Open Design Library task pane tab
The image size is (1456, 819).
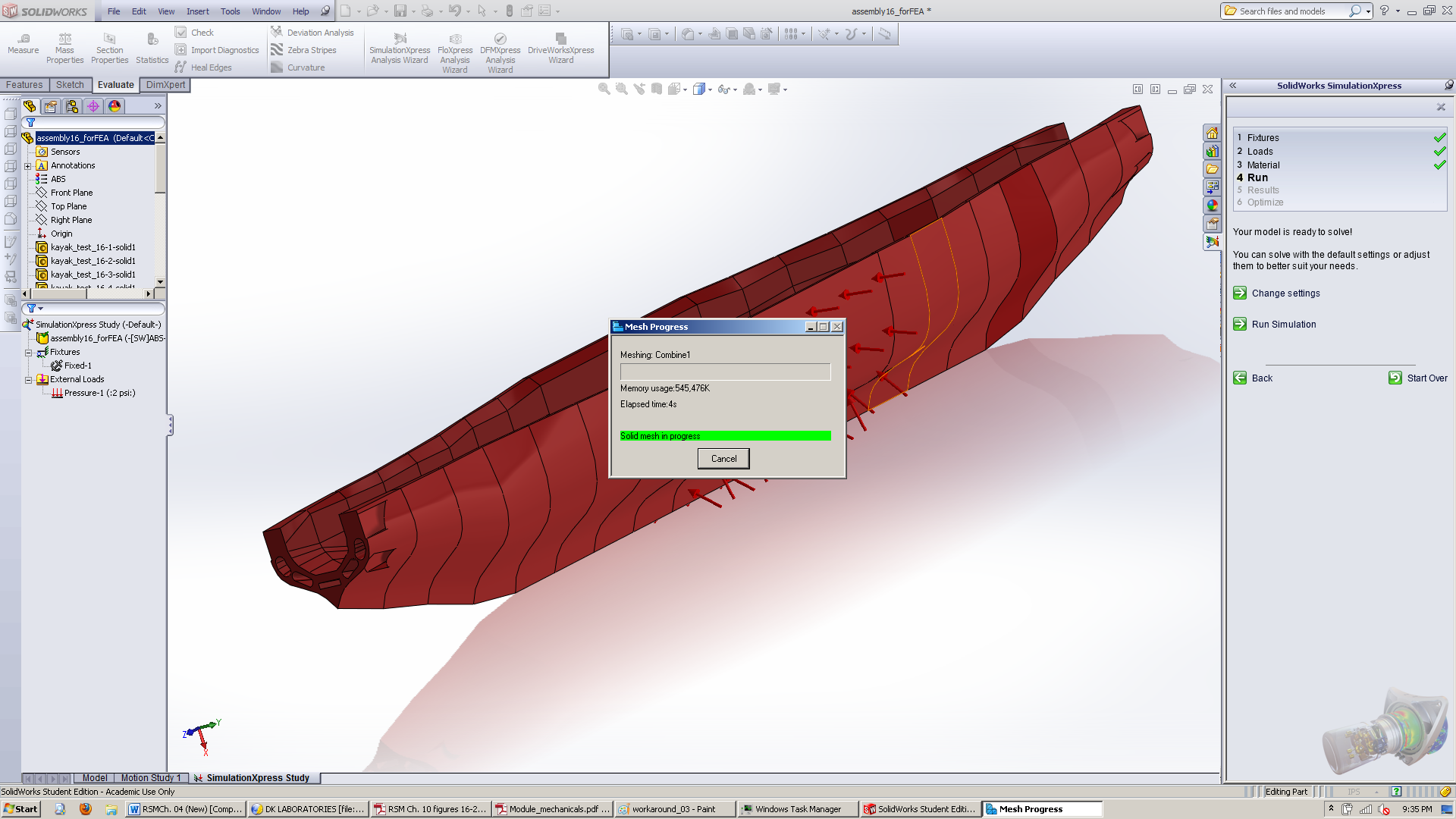coord(1212,152)
